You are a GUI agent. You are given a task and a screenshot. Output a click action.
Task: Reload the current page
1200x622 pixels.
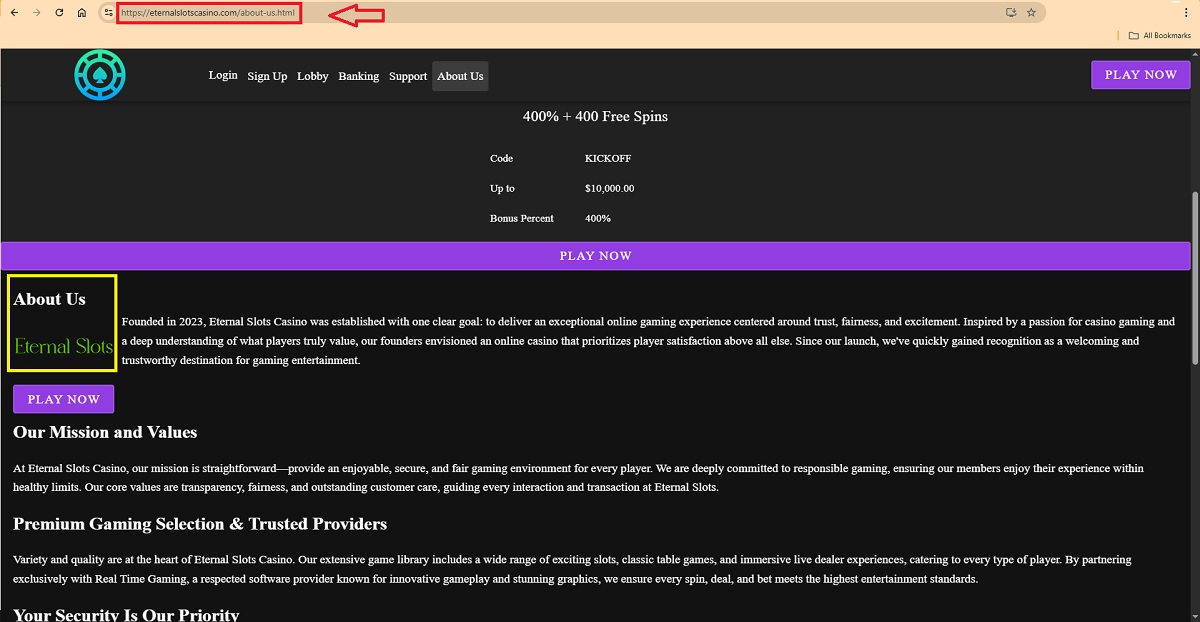(x=59, y=12)
